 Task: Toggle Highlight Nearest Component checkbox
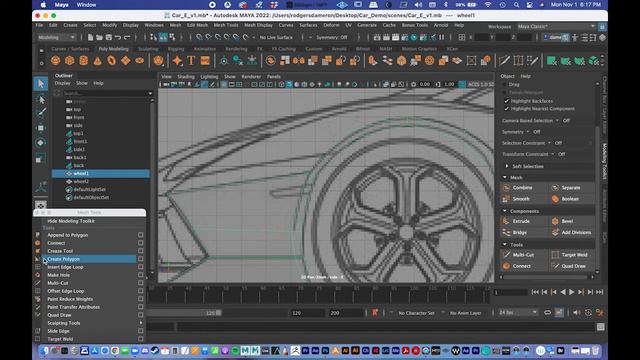pyautogui.click(x=507, y=109)
